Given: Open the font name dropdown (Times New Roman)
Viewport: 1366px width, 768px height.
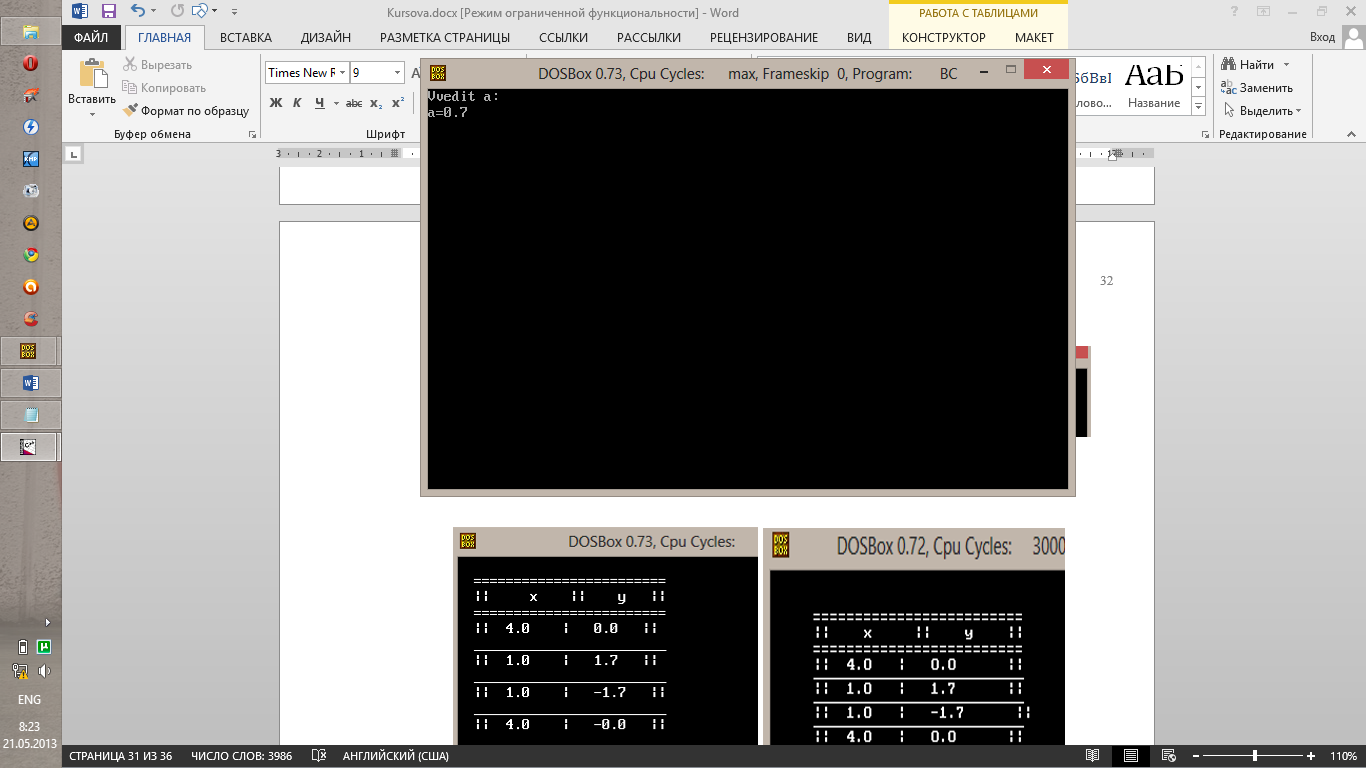Looking at the screenshot, I should [343, 73].
